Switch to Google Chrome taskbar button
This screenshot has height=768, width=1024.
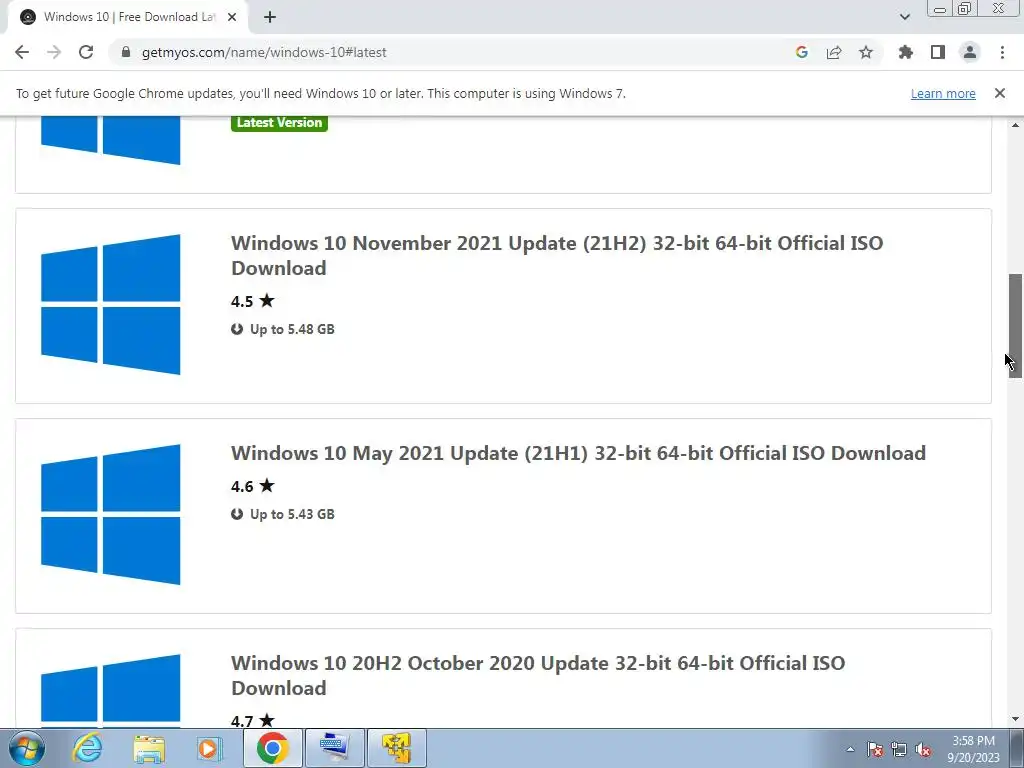point(272,748)
